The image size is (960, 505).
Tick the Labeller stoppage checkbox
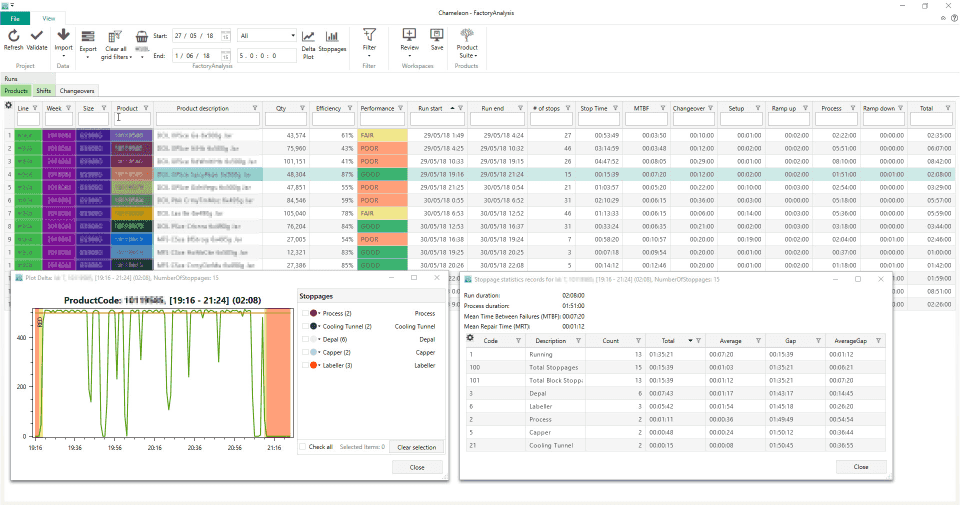[306, 365]
